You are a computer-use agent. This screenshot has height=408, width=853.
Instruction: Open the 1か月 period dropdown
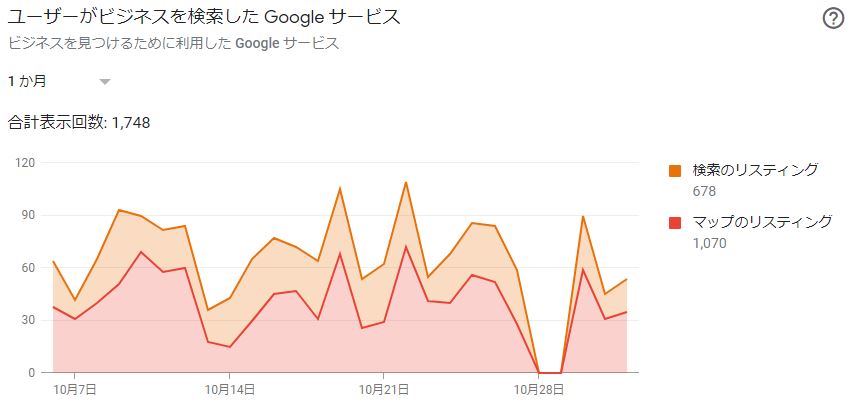(x=59, y=82)
